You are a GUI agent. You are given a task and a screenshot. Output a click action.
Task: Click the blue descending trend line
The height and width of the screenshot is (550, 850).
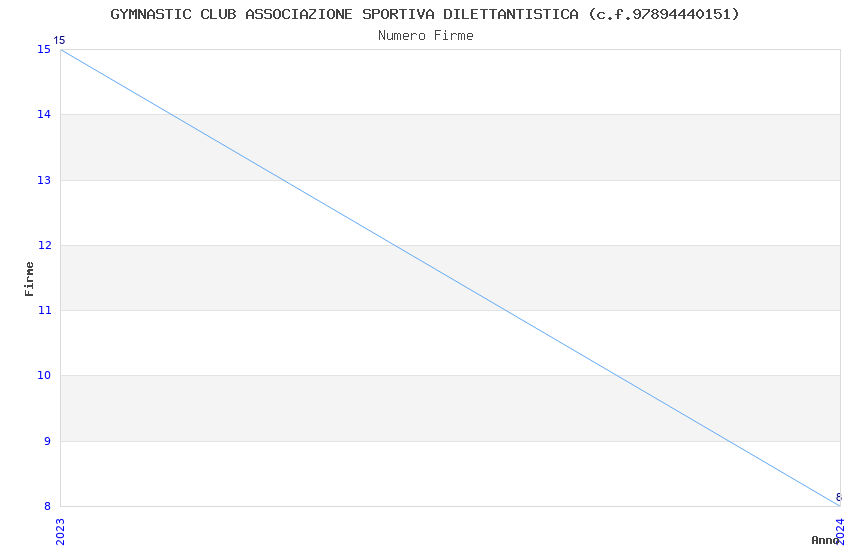point(450,277)
